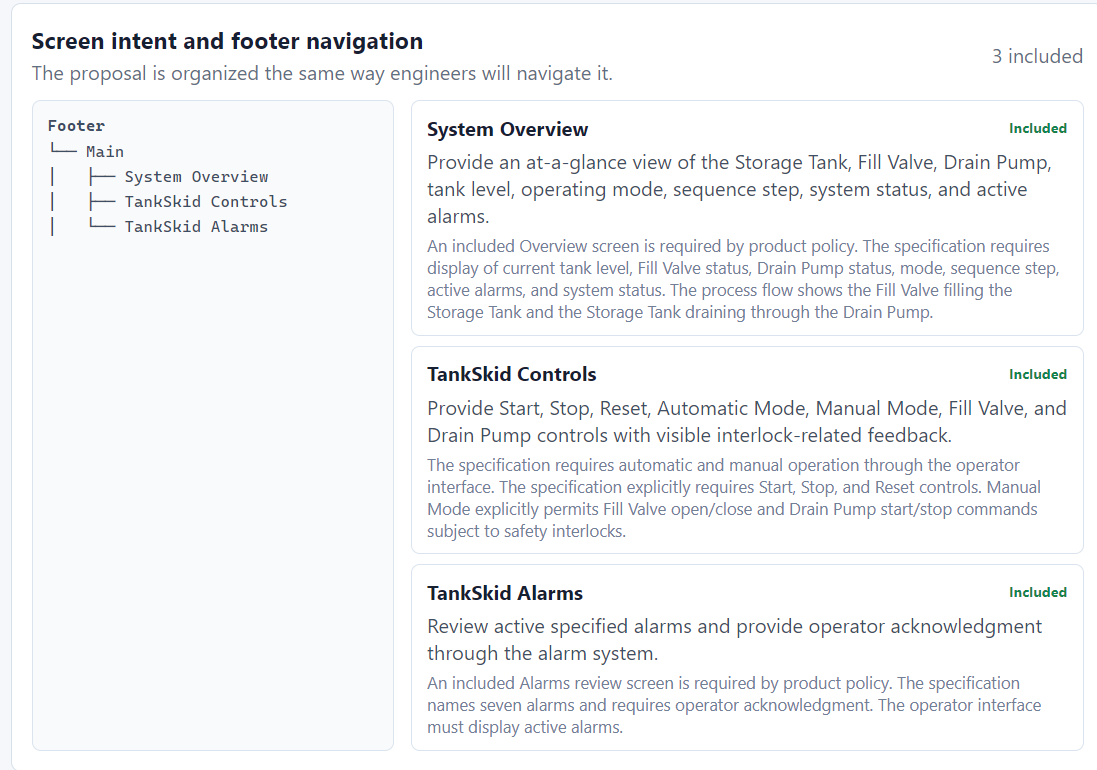Click the Alarms rationale paragraph about seven alarms
1097x770 pixels.
[x=734, y=705]
